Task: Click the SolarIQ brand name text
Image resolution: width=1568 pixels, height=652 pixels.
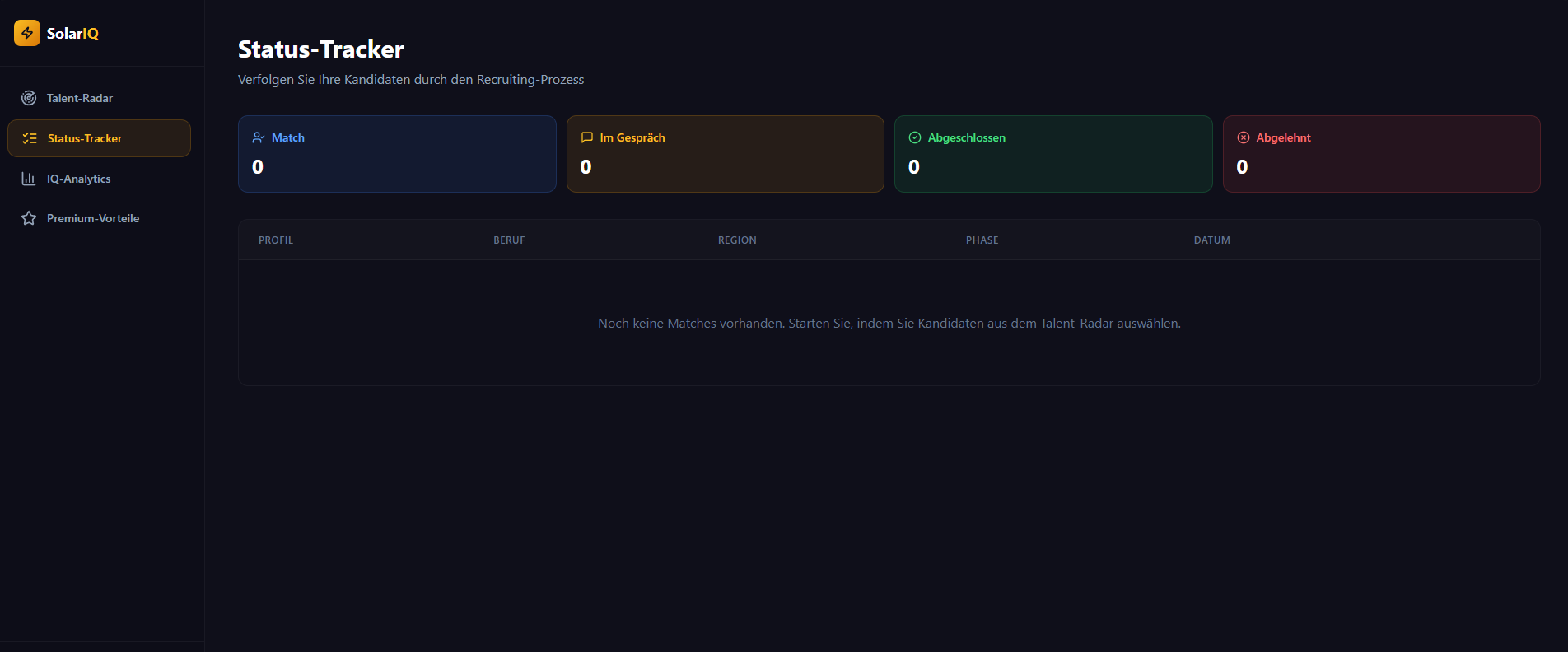Action: coord(72,34)
